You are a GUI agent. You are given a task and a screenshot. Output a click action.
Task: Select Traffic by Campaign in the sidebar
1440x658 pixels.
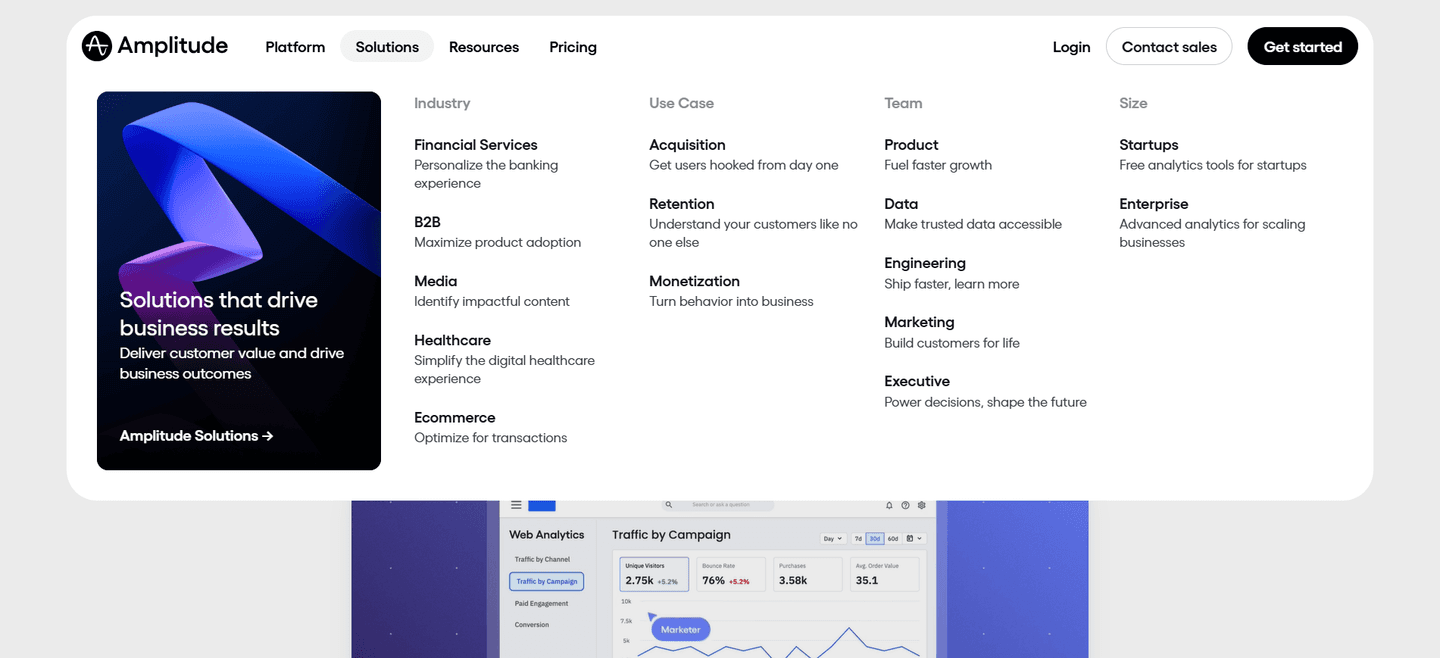point(547,581)
